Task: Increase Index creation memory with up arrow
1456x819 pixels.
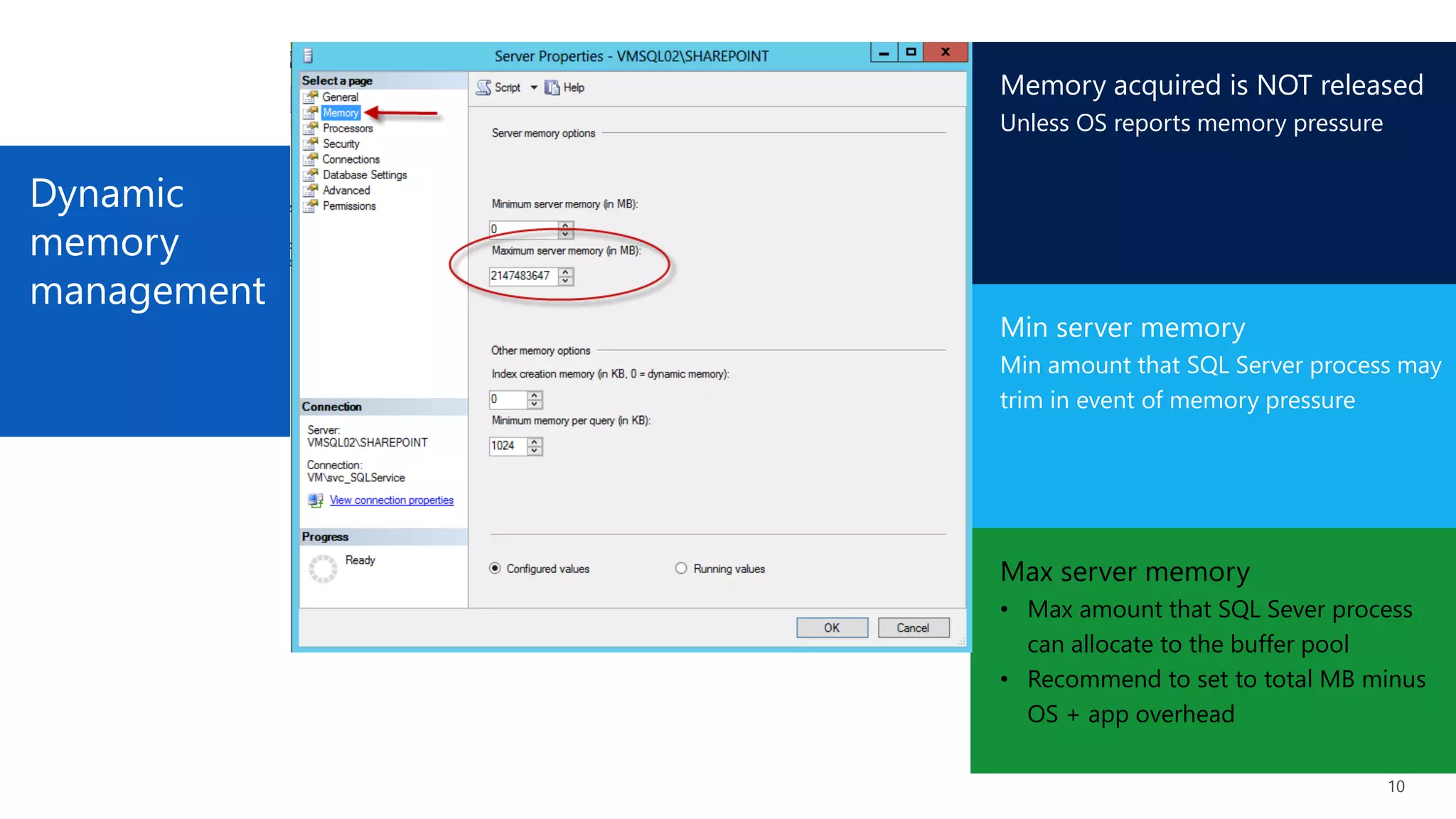Action: click(x=535, y=395)
